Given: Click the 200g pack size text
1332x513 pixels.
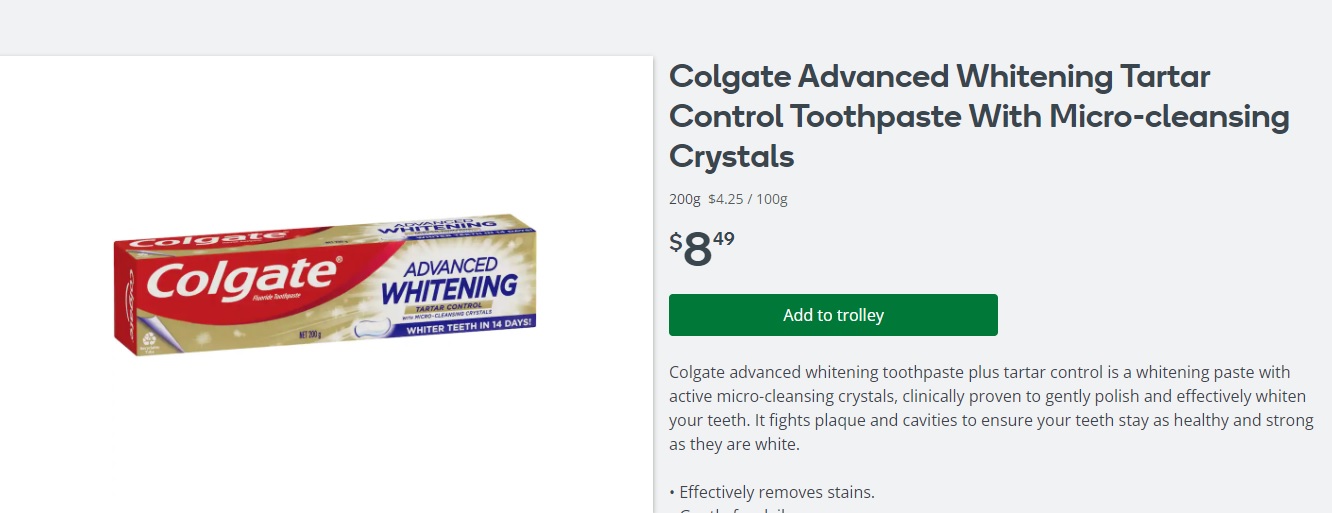Looking at the screenshot, I should (x=683, y=199).
